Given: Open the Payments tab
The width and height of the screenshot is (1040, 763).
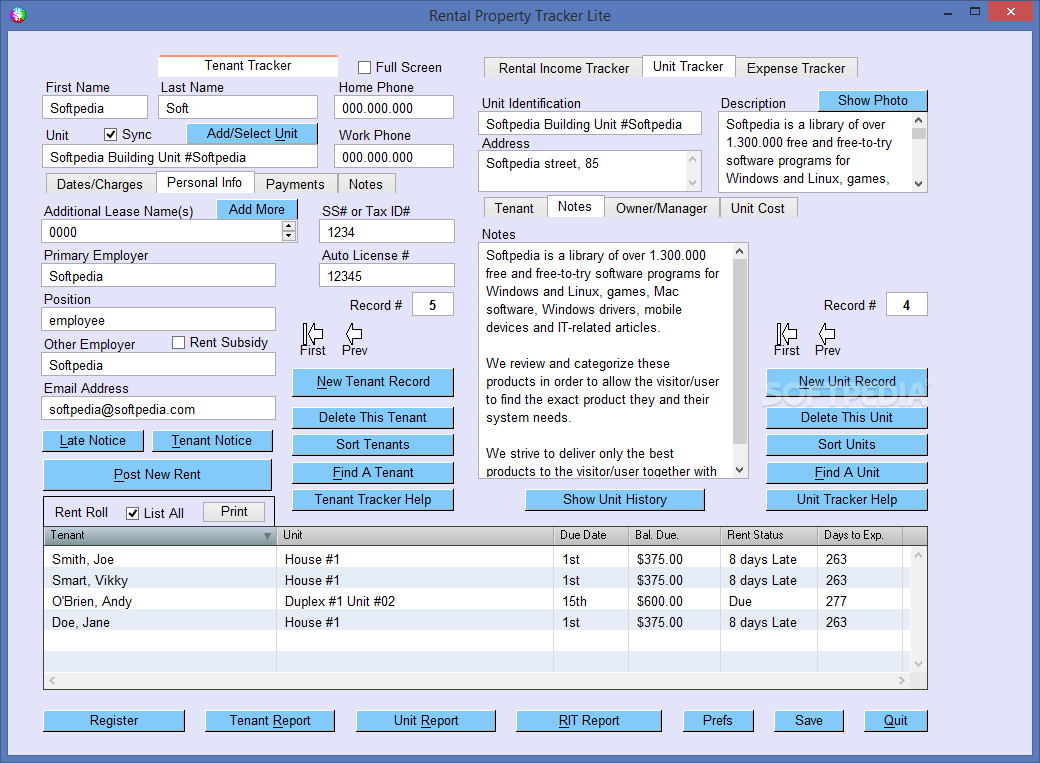Looking at the screenshot, I should point(295,184).
